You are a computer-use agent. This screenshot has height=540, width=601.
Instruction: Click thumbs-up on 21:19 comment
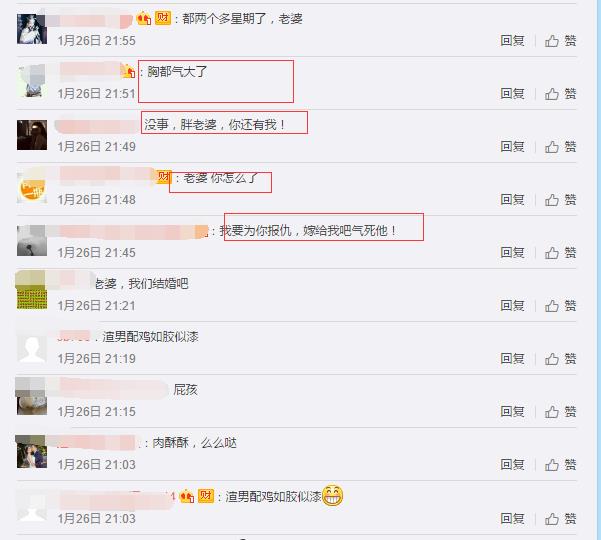552,359
